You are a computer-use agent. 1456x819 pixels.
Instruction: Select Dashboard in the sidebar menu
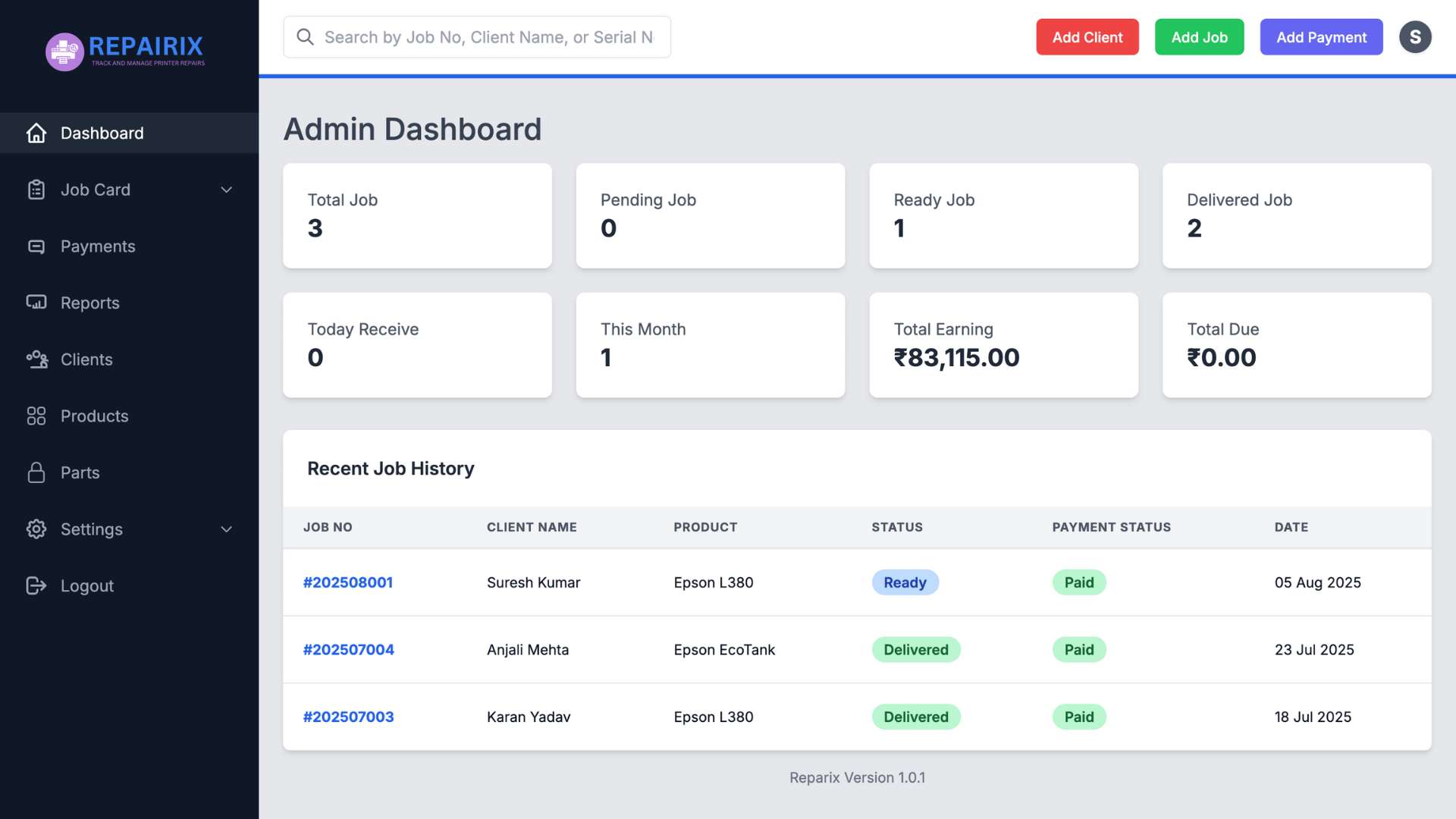tap(102, 133)
